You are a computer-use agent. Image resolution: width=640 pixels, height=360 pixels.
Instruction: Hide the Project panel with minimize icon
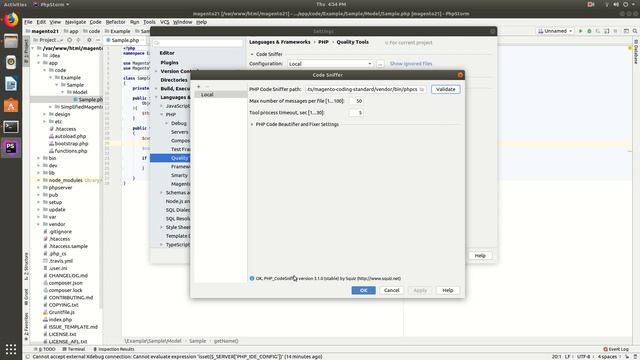click(x=98, y=40)
